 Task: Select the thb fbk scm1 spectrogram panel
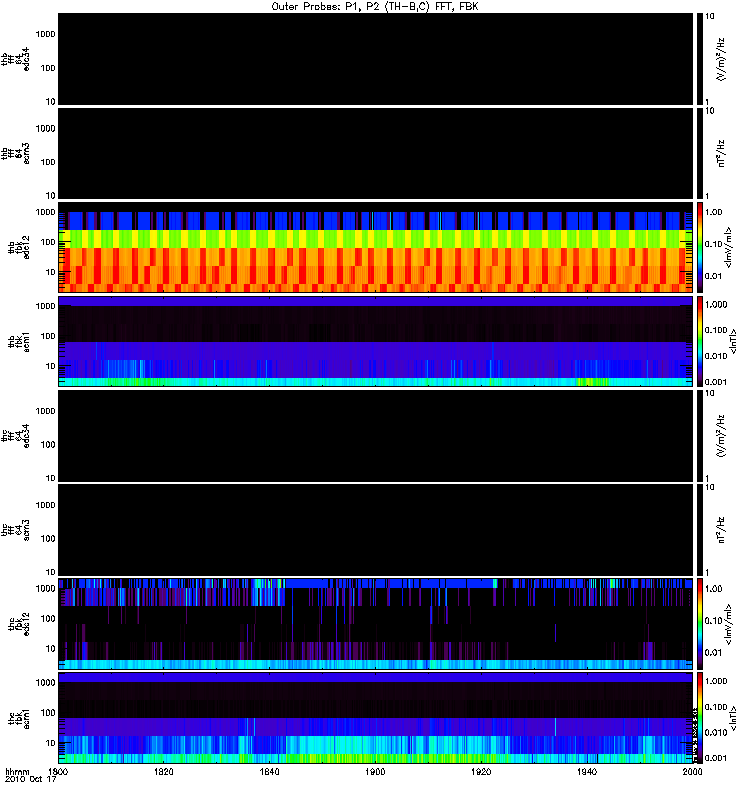tap(376, 341)
